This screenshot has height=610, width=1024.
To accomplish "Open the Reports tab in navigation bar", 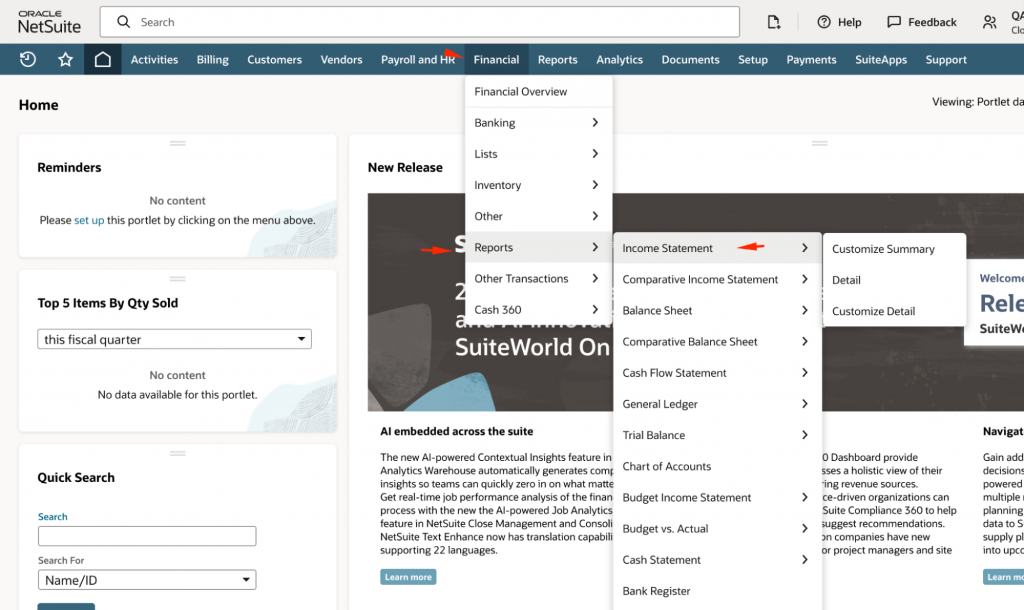I will 557,59.
